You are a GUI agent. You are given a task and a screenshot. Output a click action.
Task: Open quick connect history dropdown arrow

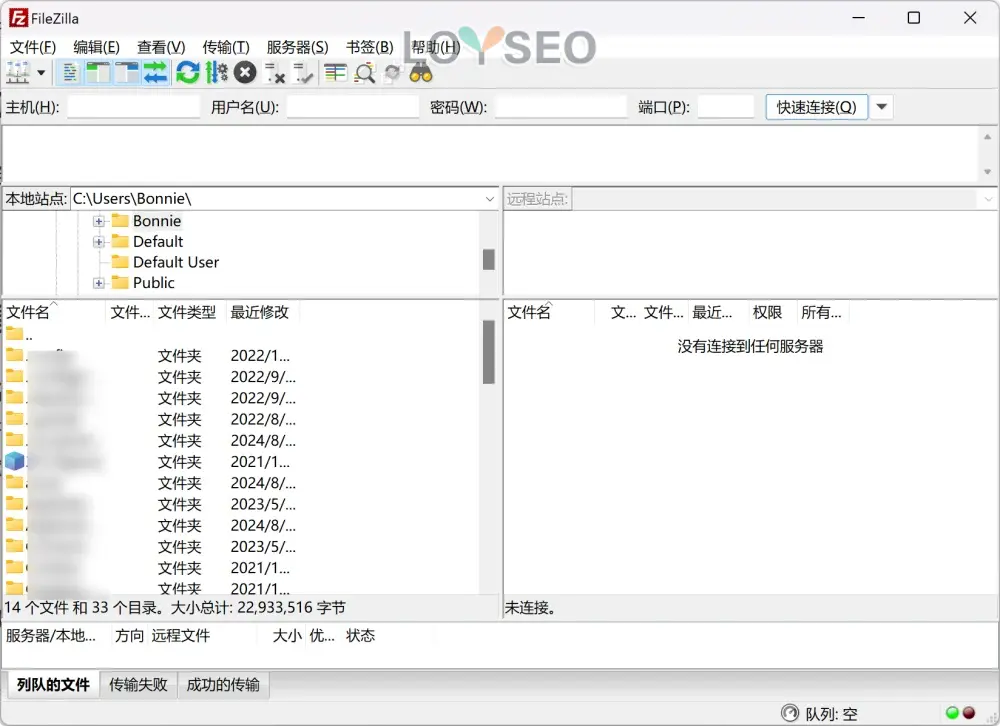click(881, 107)
